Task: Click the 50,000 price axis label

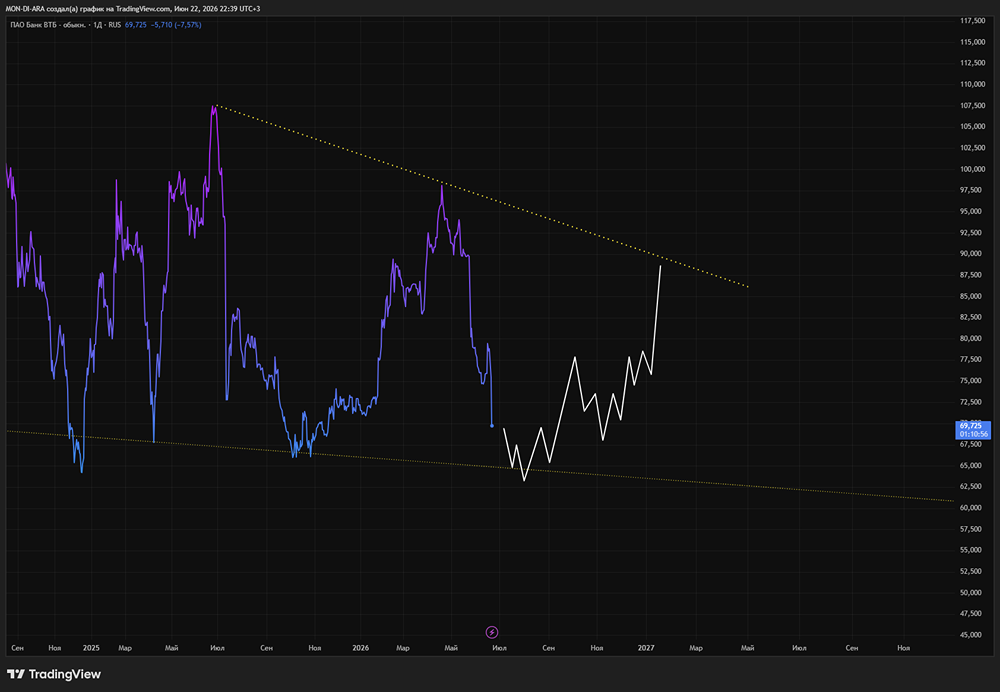Action: [971, 593]
